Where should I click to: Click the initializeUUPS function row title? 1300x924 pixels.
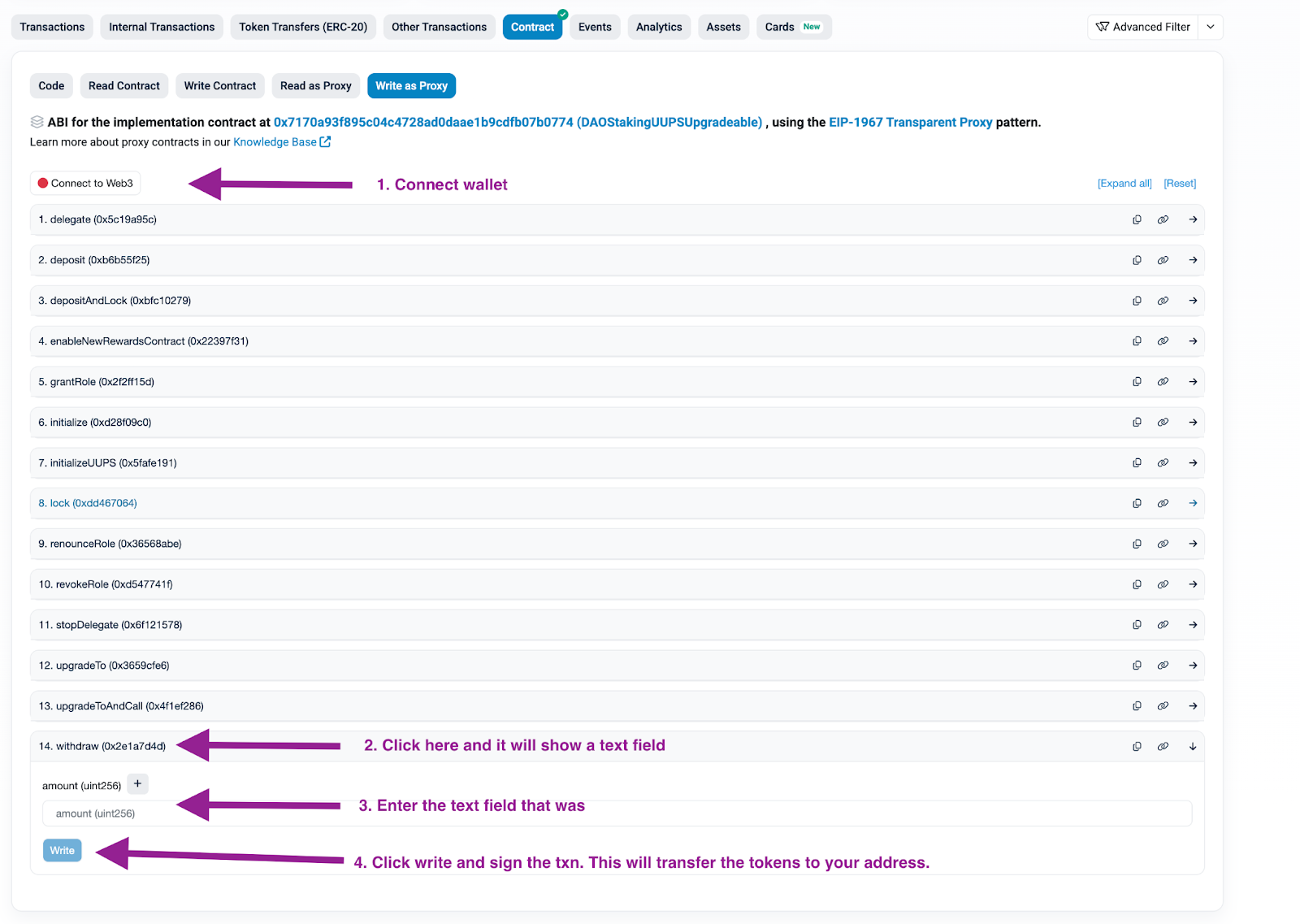(107, 463)
